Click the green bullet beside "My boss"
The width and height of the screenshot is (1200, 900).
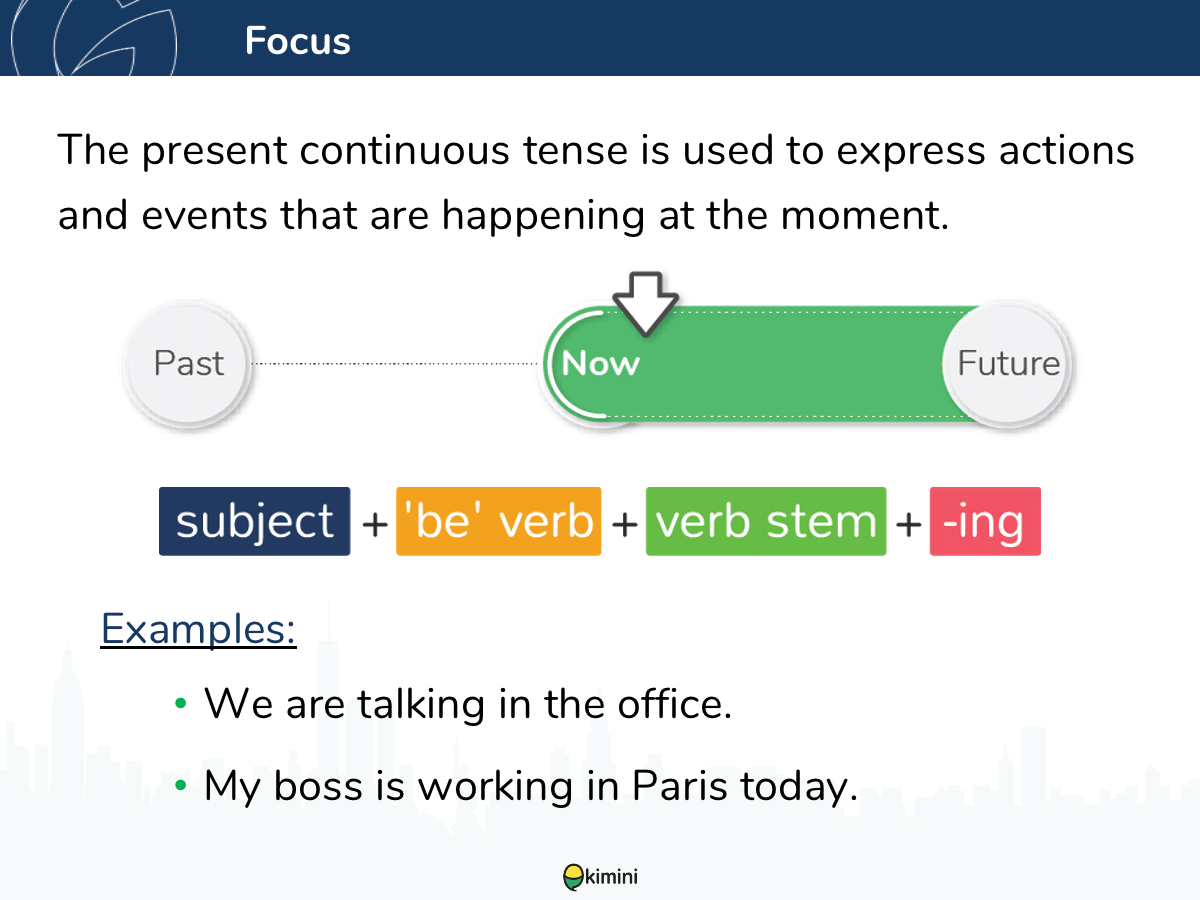pyautogui.click(x=181, y=786)
